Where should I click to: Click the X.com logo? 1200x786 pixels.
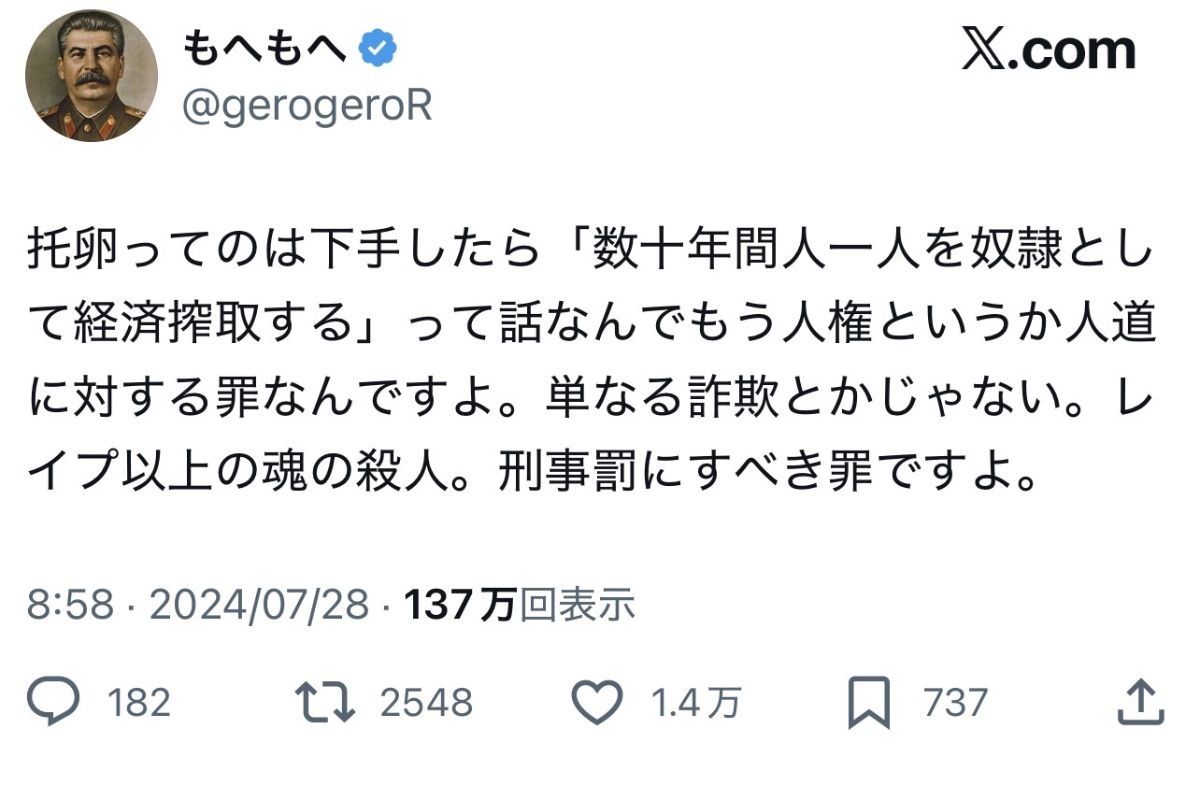click(1049, 51)
